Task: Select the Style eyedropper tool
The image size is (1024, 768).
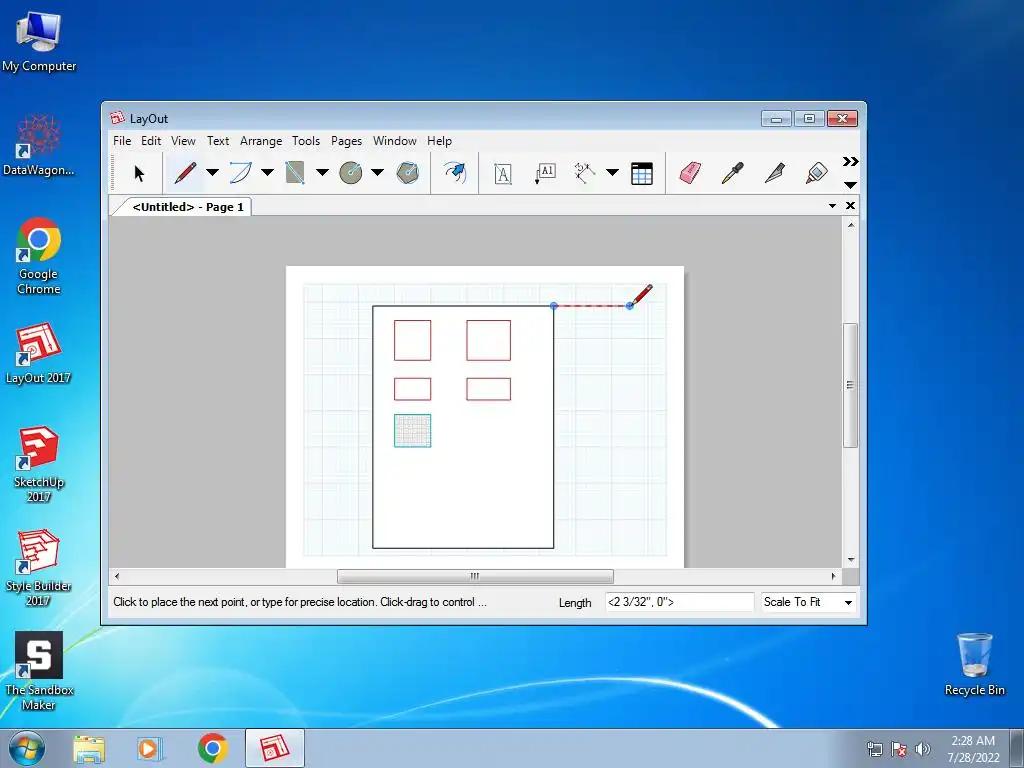Action: point(733,173)
